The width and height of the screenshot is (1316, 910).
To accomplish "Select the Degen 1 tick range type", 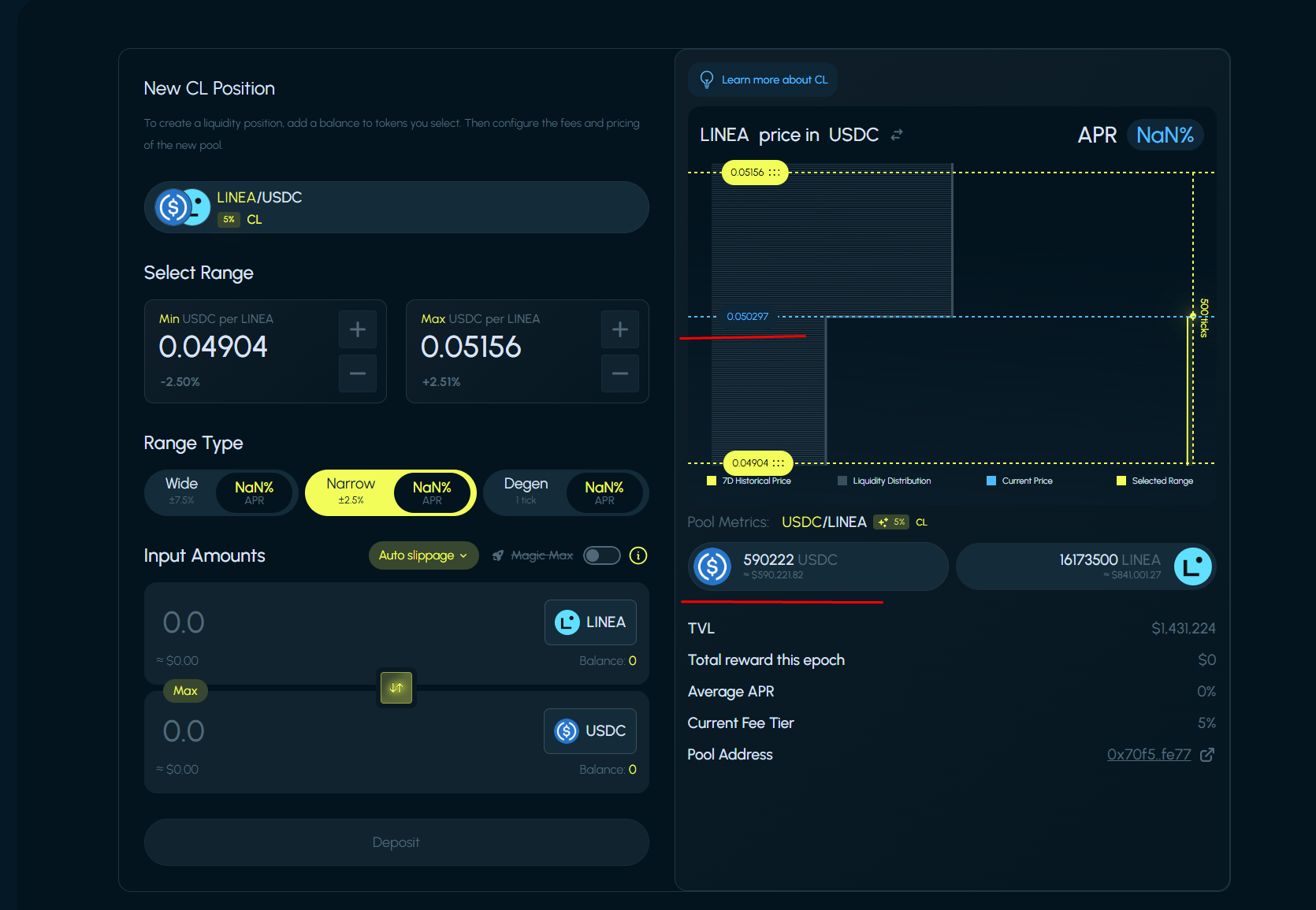I will [x=526, y=492].
